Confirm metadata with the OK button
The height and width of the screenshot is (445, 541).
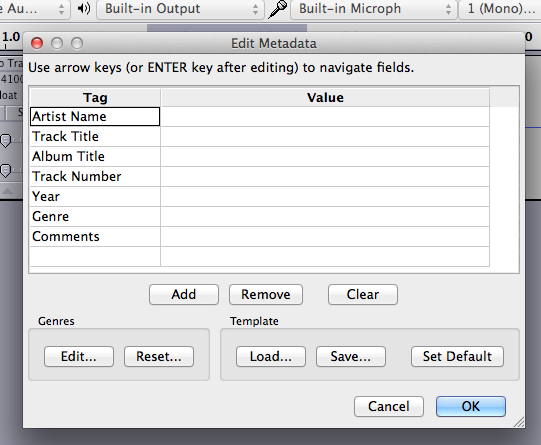tap(471, 406)
